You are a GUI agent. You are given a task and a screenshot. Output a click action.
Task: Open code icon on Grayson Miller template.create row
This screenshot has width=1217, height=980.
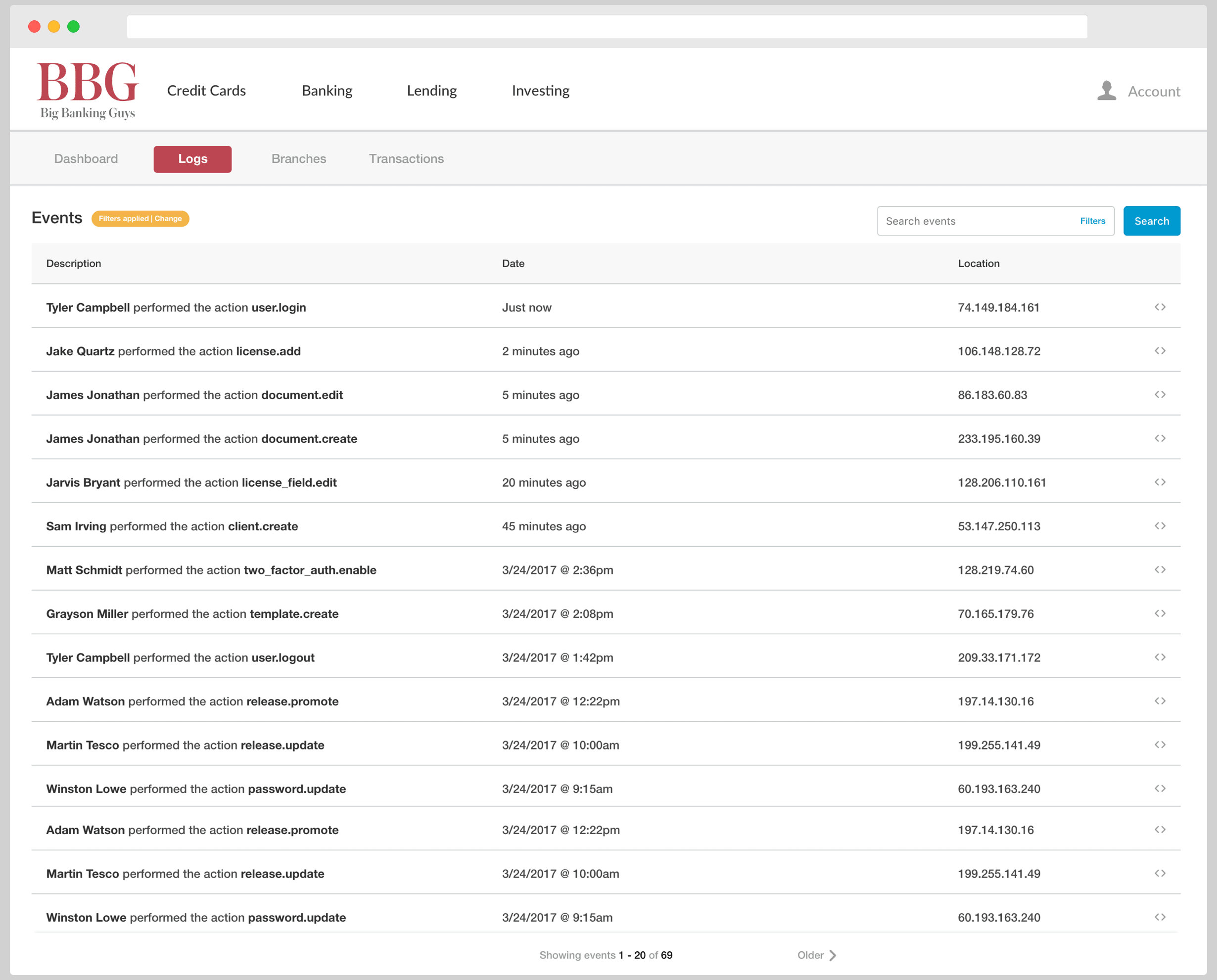1161,613
